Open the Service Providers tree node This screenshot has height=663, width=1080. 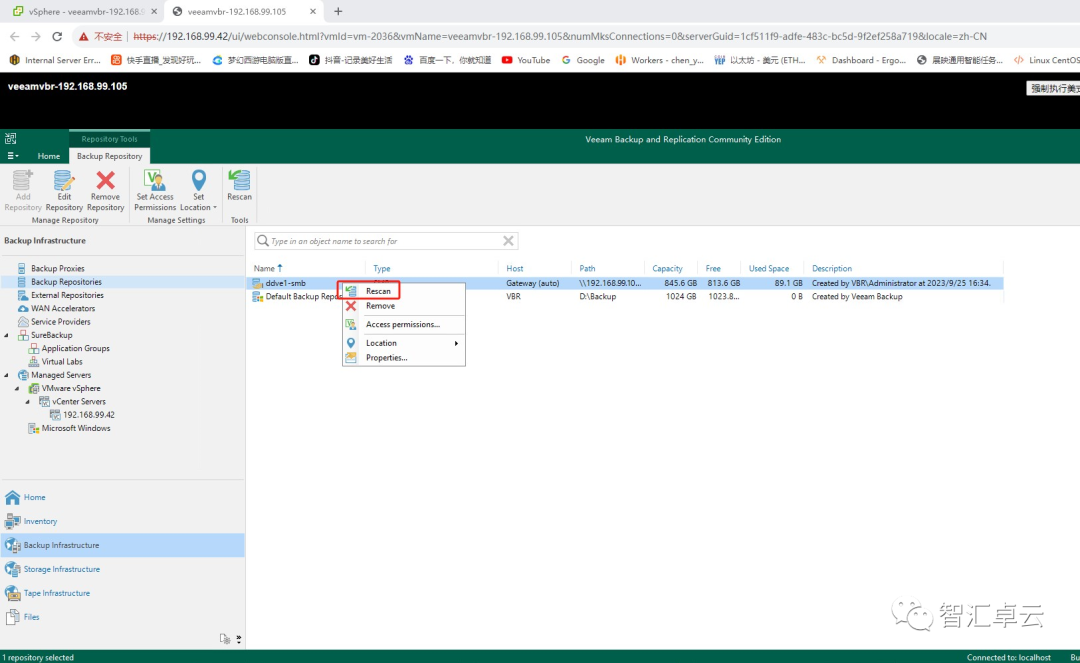61,322
